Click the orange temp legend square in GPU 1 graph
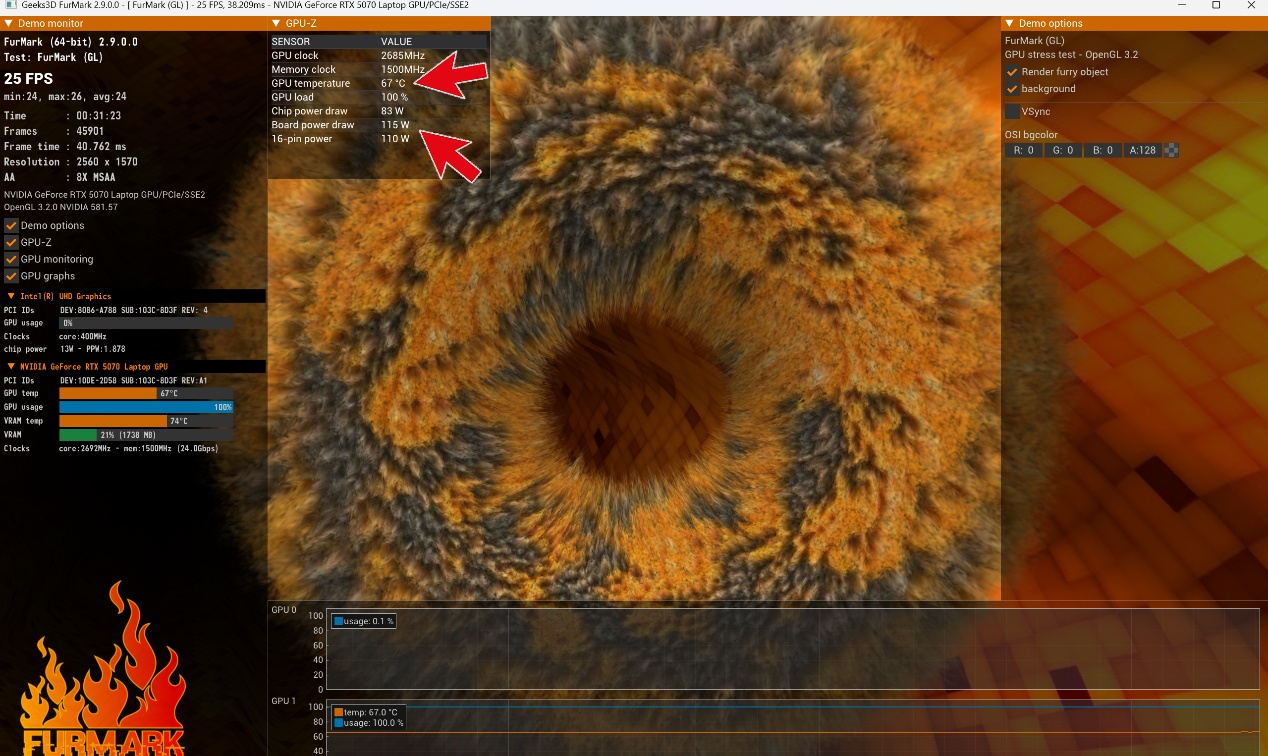 338,712
